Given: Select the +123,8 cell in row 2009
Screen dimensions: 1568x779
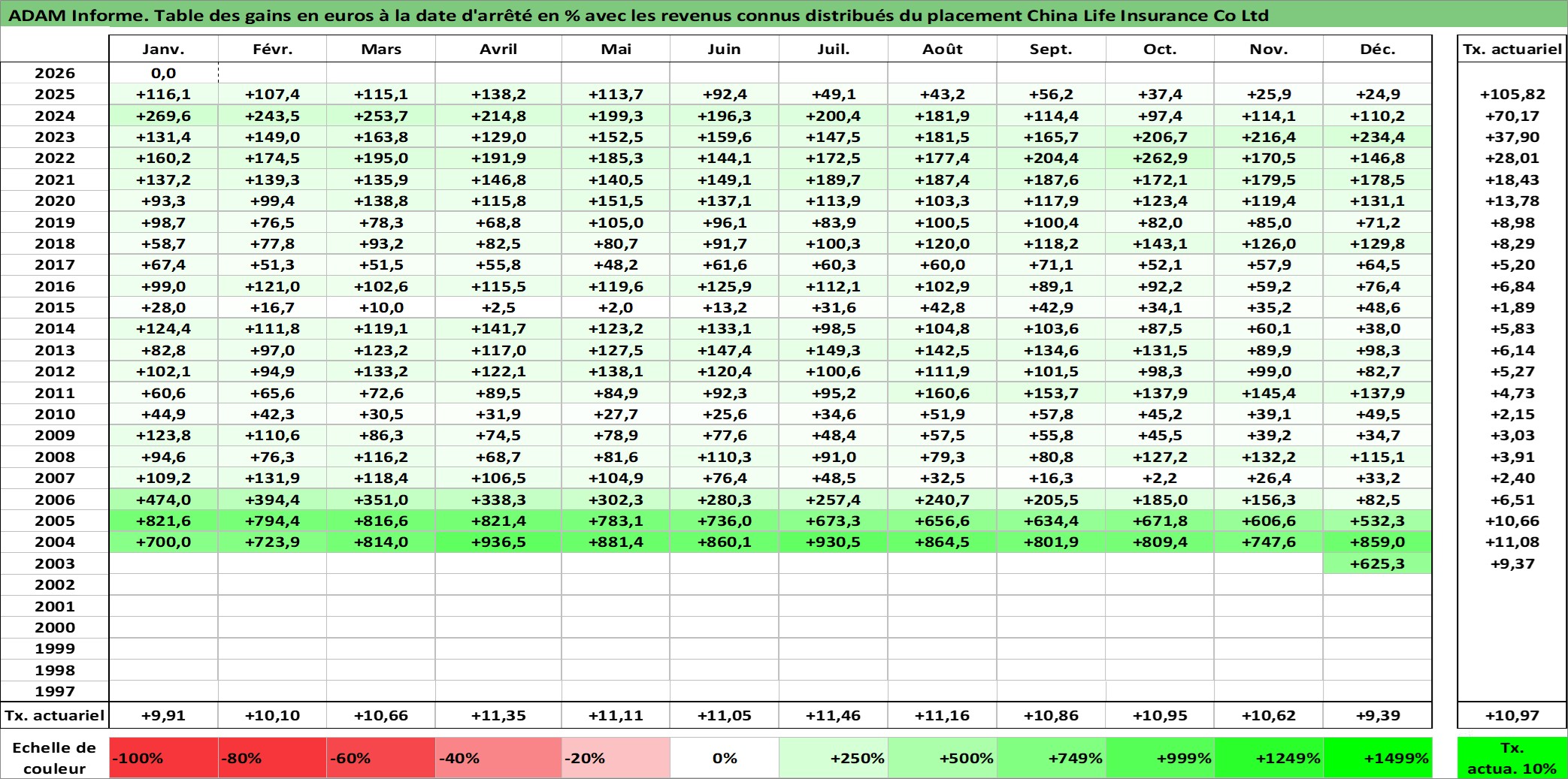Looking at the screenshot, I should click(x=163, y=435).
